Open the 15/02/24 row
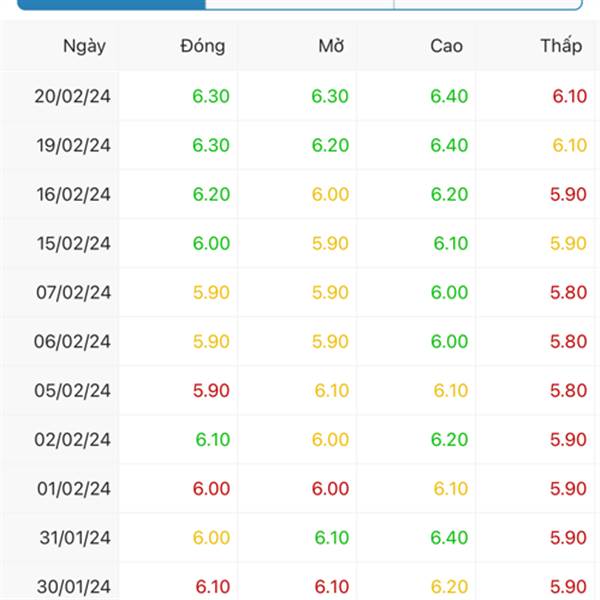The image size is (600, 600). point(300,243)
